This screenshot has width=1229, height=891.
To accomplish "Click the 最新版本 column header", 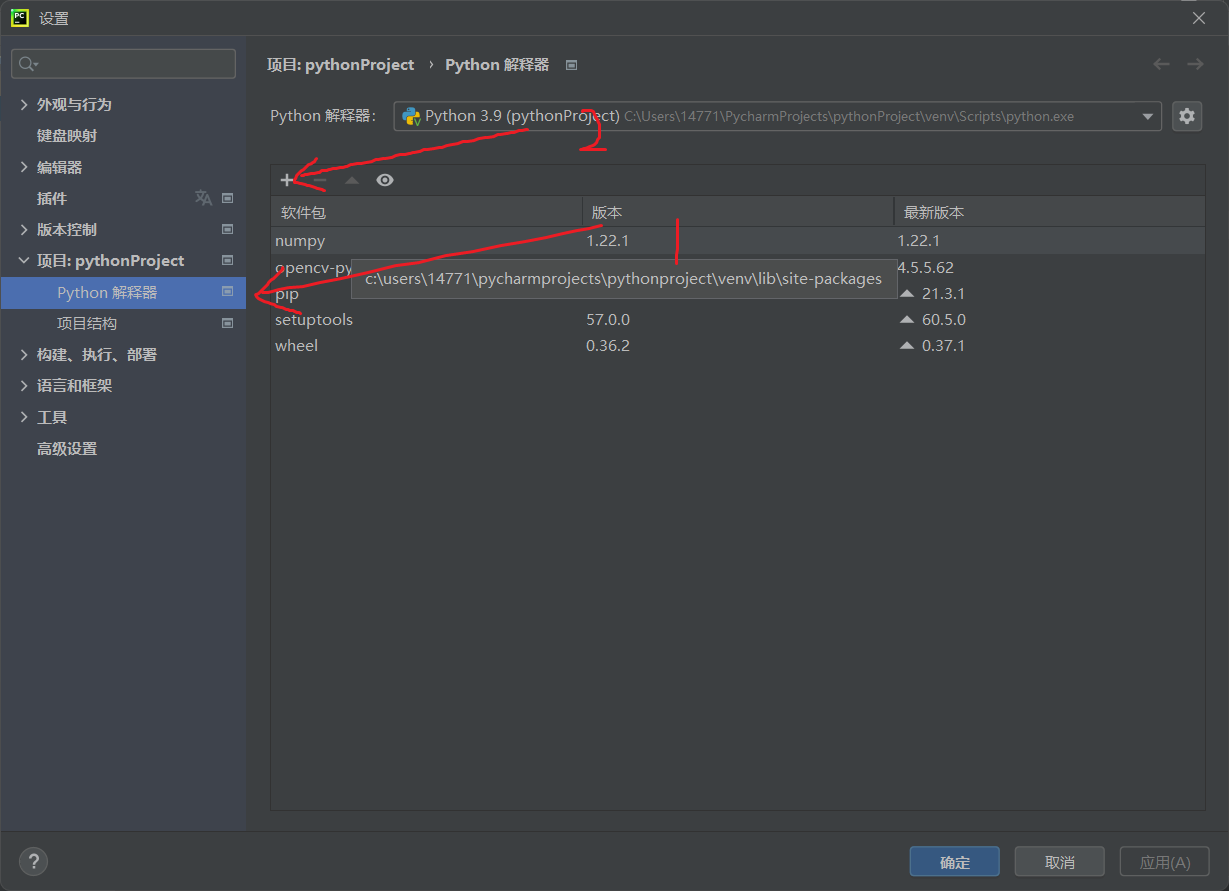I will (1049, 212).
